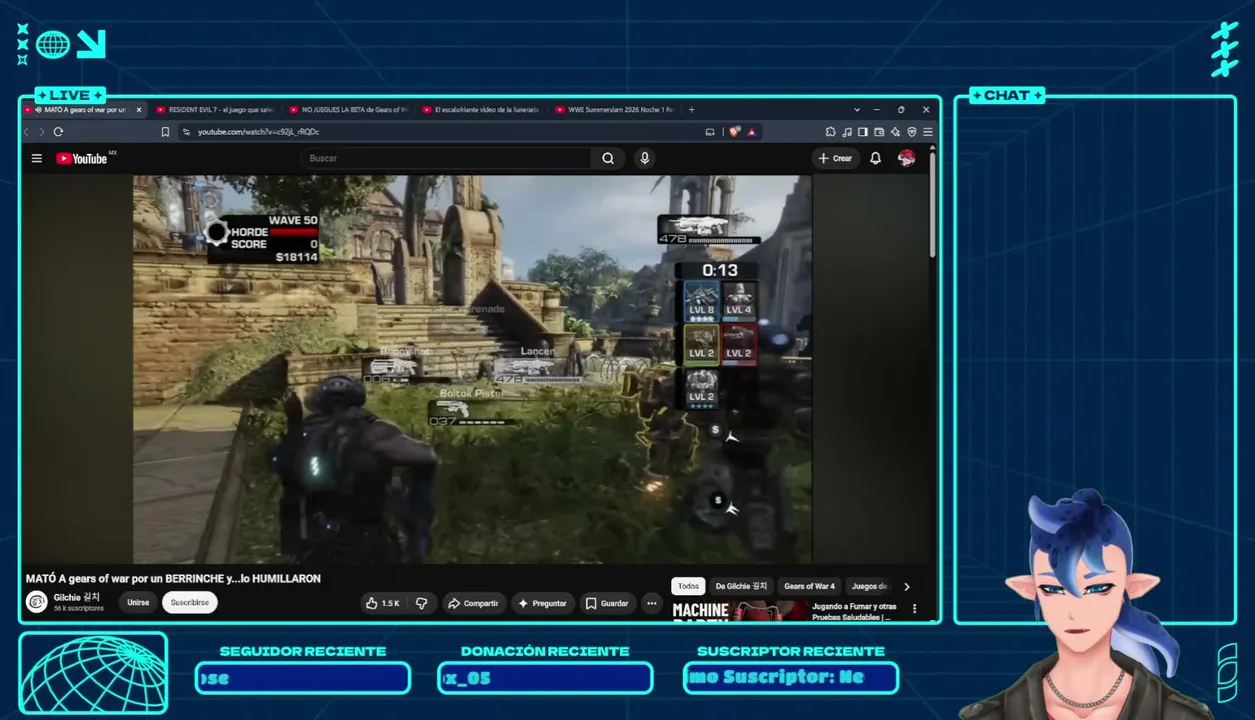Reload the page in the browser
The height and width of the screenshot is (720, 1255).
pyautogui.click(x=58, y=132)
